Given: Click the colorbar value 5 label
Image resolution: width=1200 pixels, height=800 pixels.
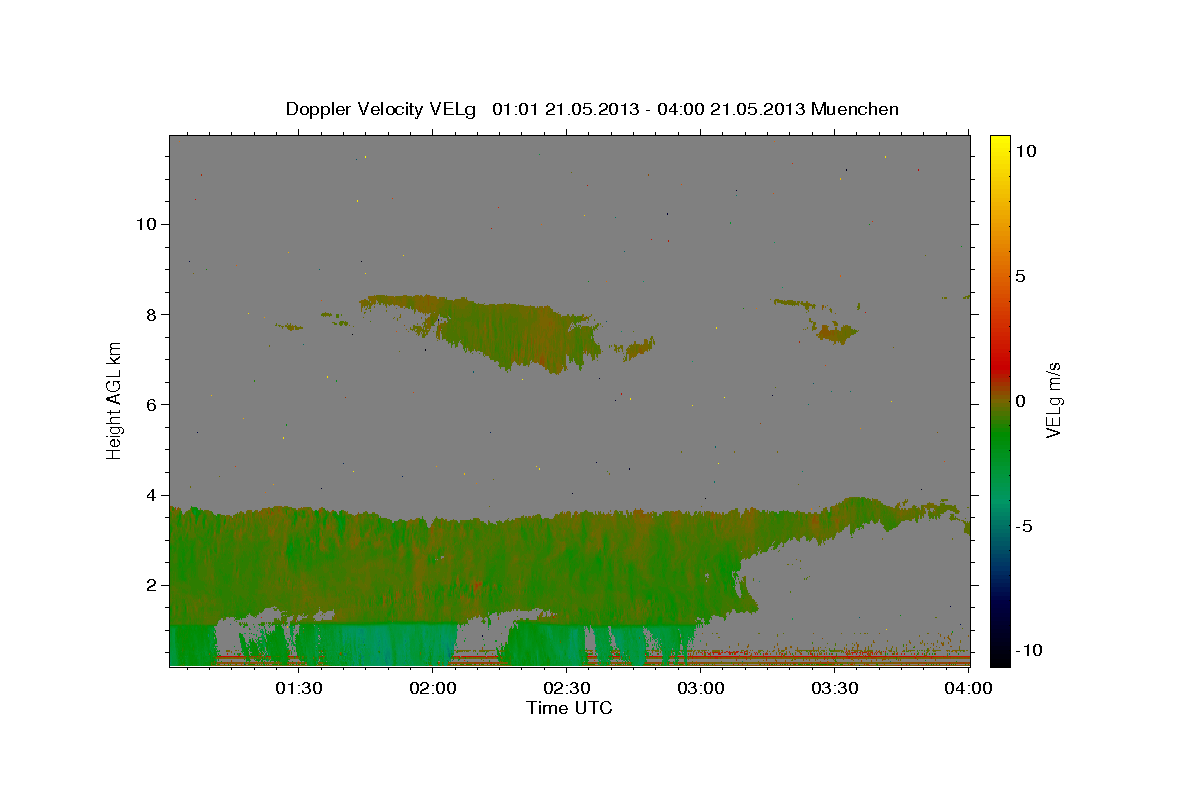Looking at the screenshot, I should click(x=1021, y=276).
